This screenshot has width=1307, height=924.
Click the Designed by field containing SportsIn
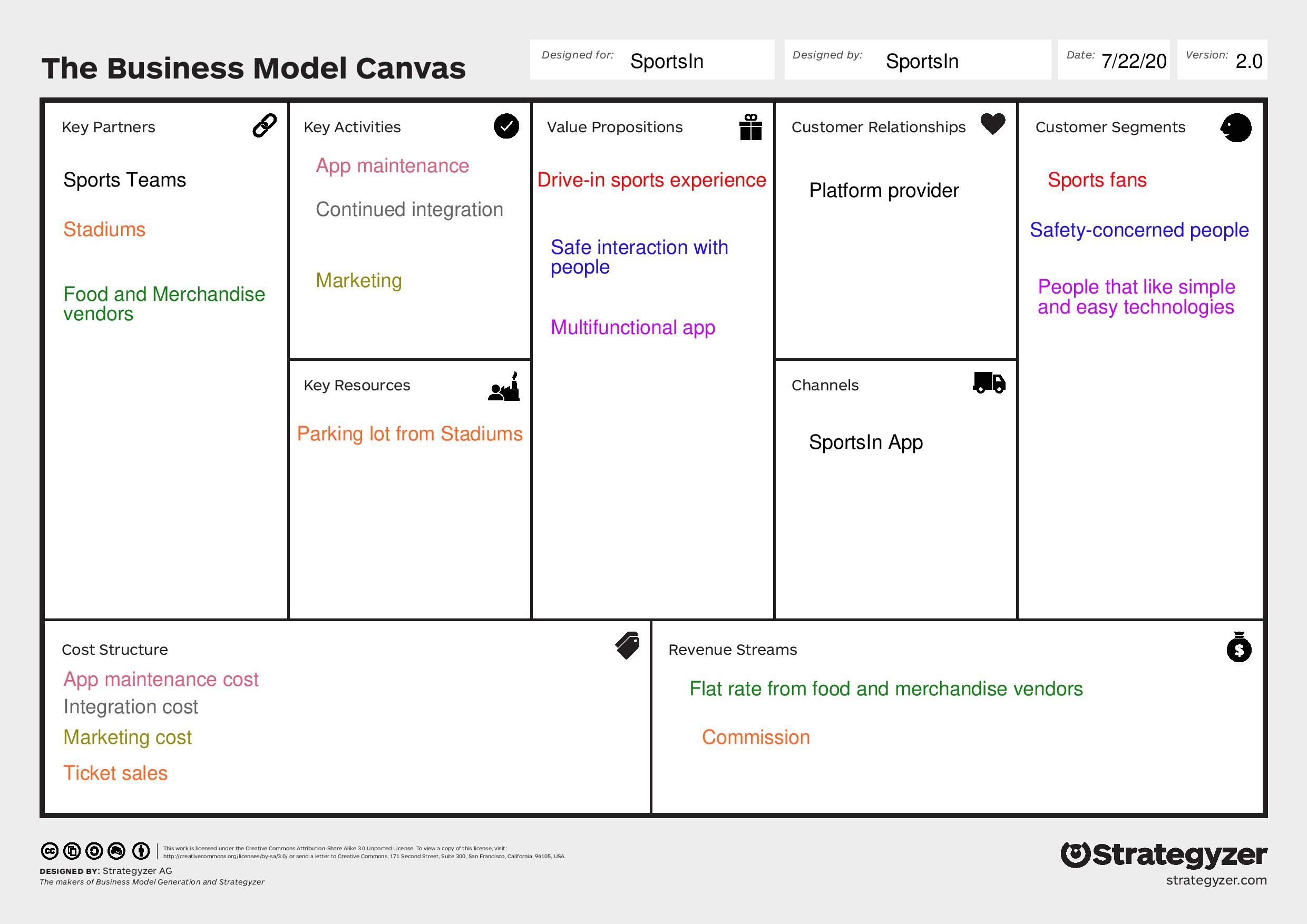[x=918, y=60]
